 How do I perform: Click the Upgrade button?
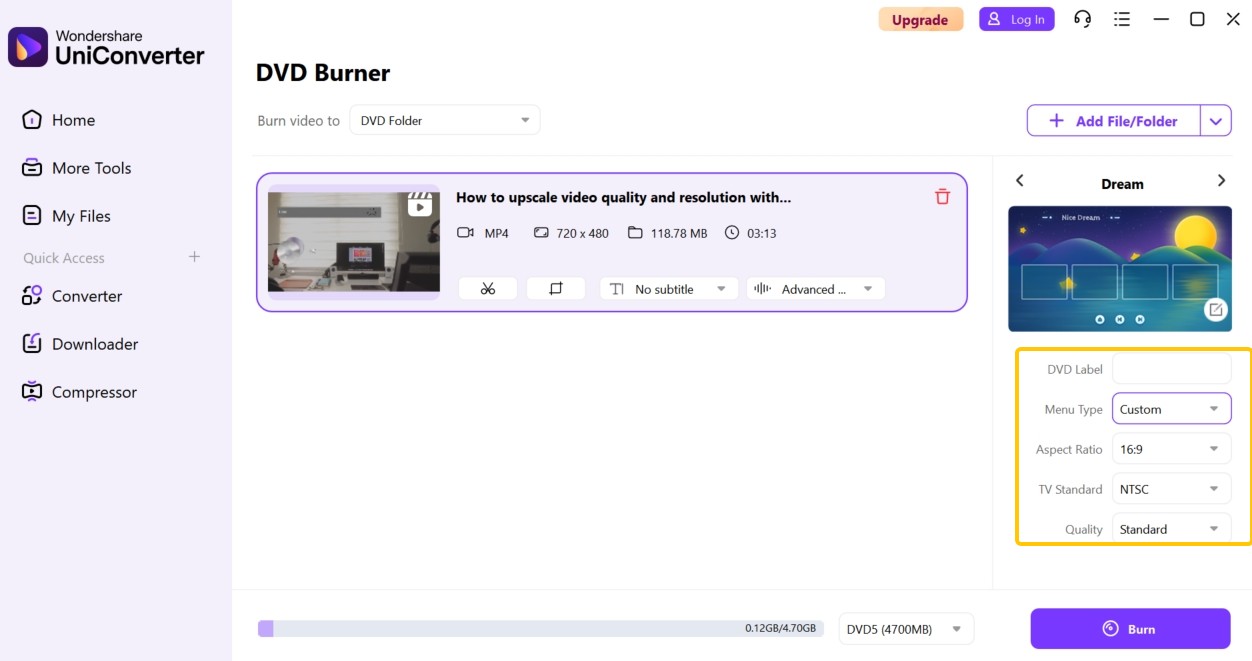point(920,20)
